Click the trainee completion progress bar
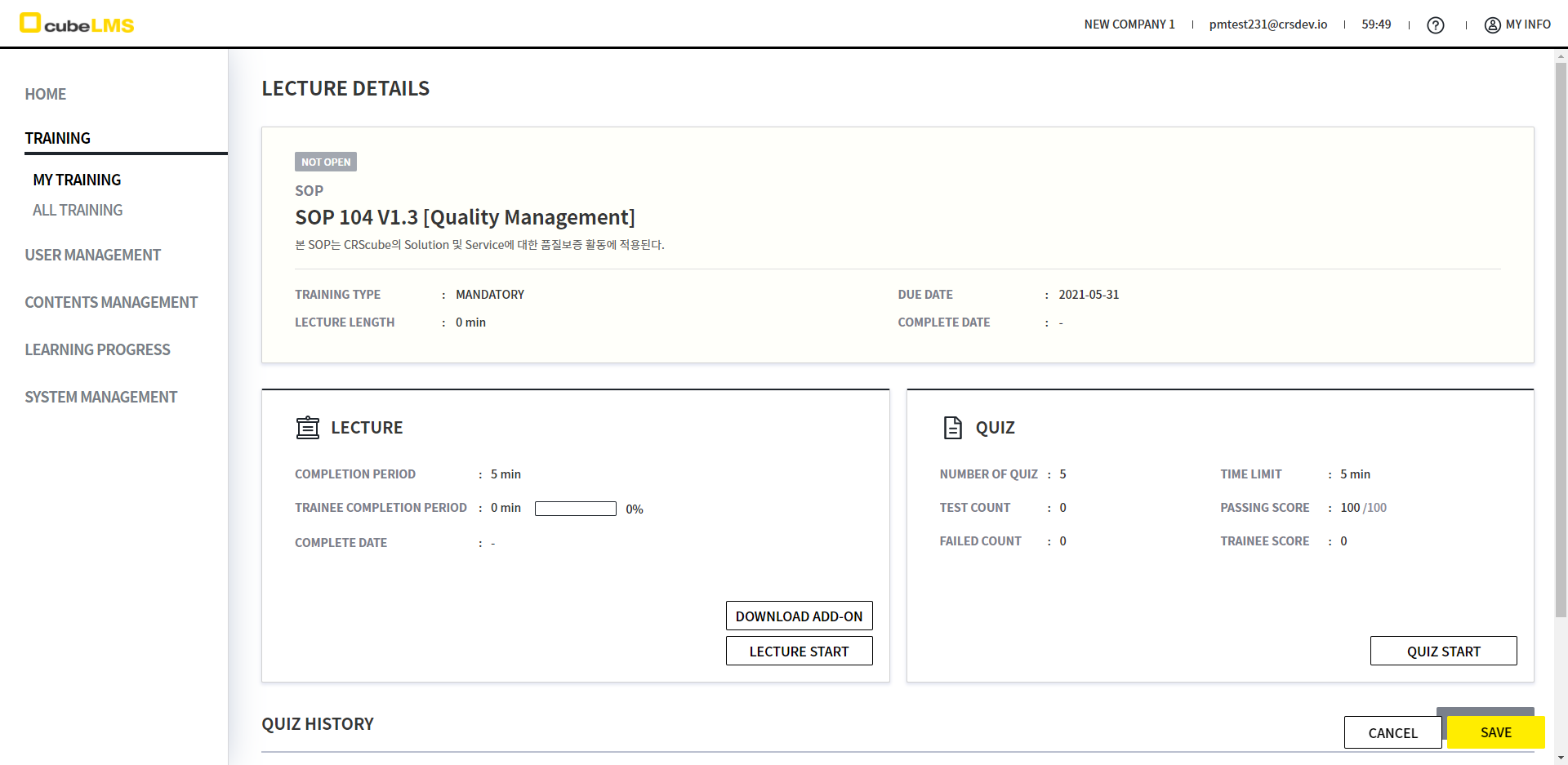Viewport: 1568px width, 765px height. tap(575, 509)
